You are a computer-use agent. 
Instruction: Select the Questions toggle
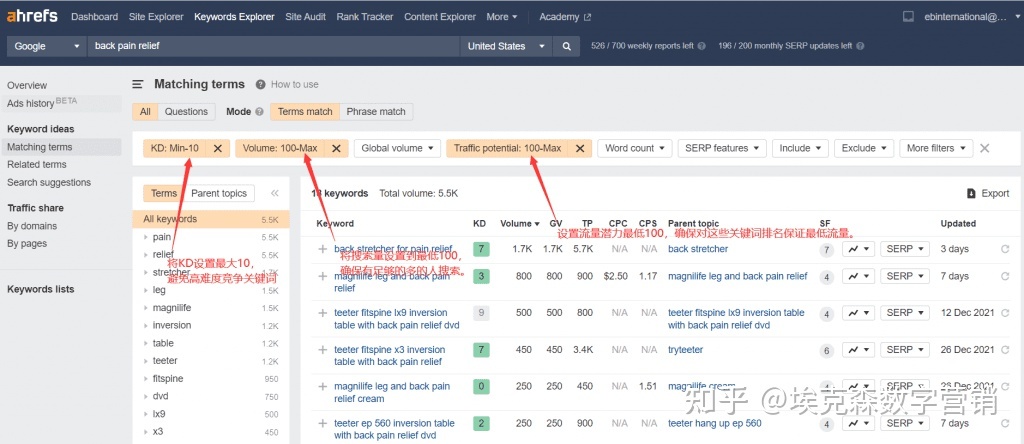[x=186, y=112]
